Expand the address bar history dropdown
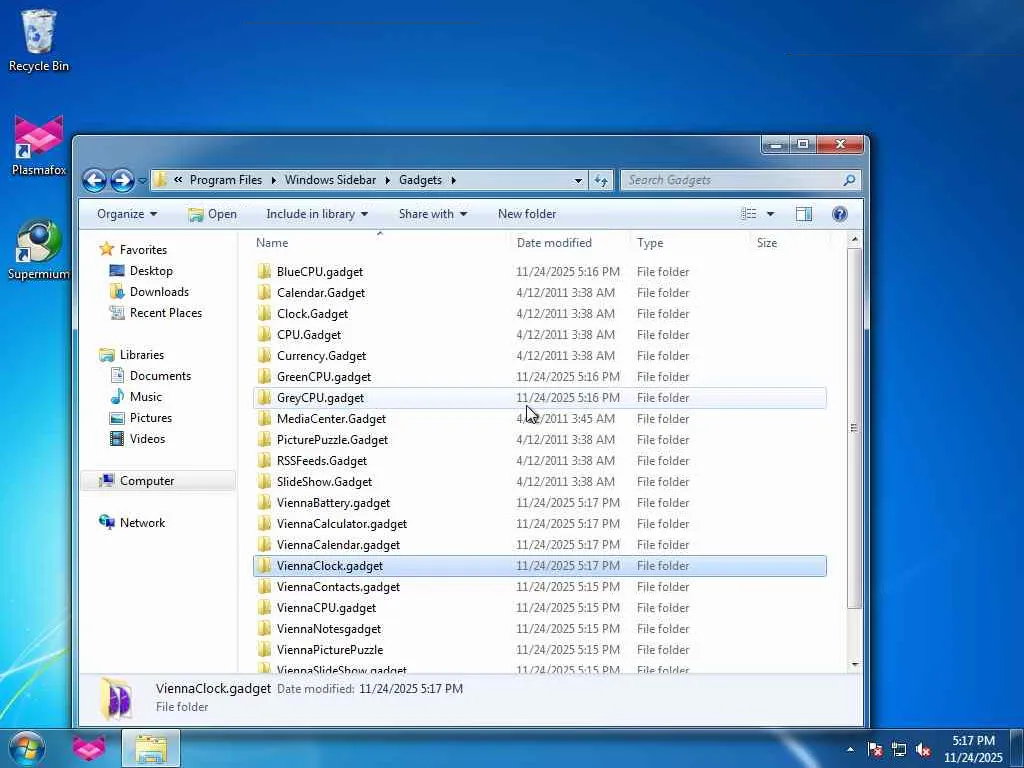The height and width of the screenshot is (768, 1024). coord(578,181)
